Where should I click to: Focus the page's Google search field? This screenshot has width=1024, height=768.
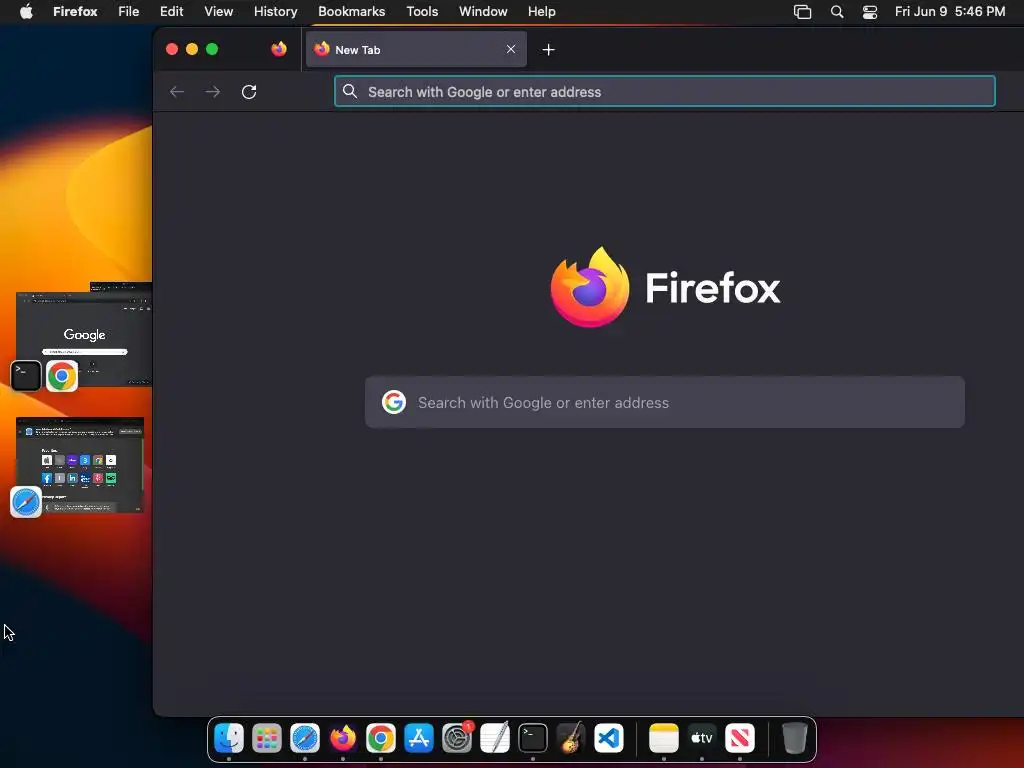tap(665, 402)
